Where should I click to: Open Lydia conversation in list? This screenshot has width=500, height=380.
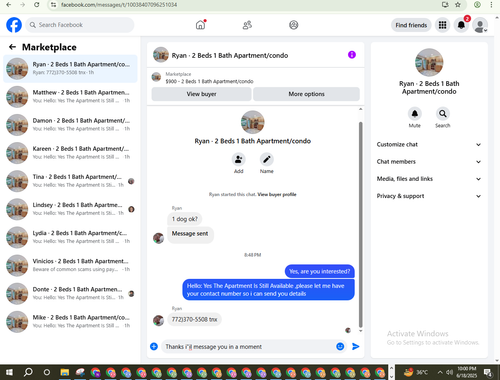point(70,237)
